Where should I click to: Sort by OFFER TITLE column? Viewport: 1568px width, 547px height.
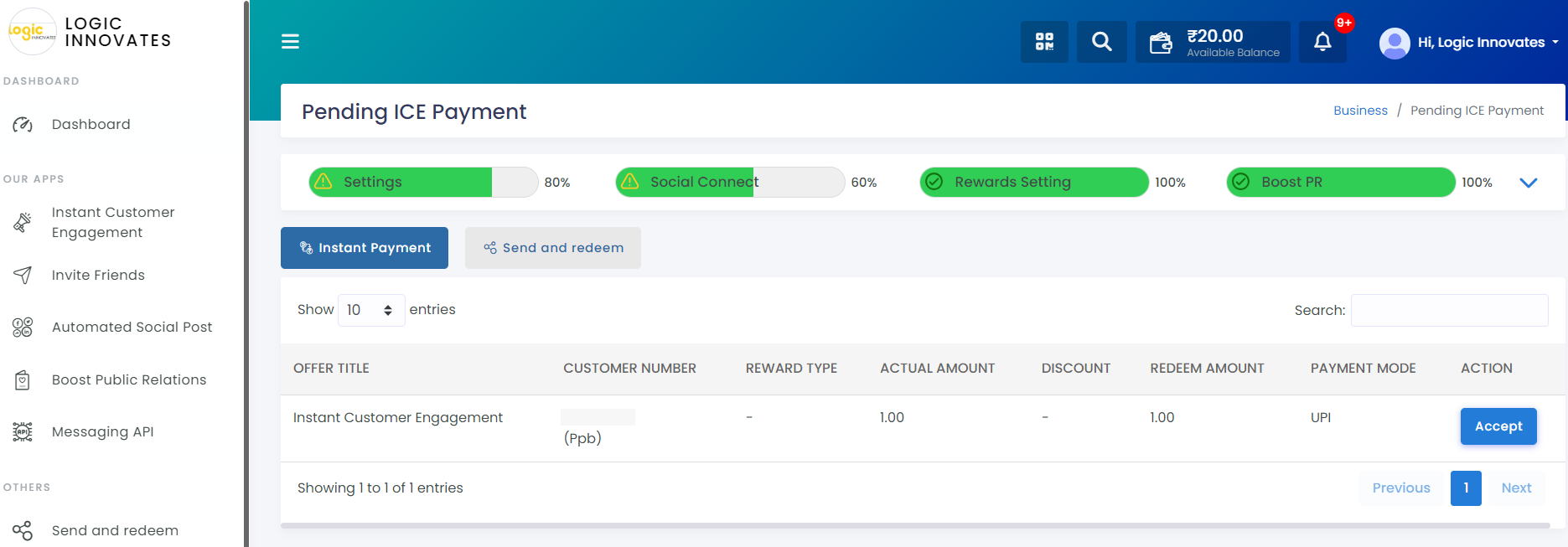[331, 369]
